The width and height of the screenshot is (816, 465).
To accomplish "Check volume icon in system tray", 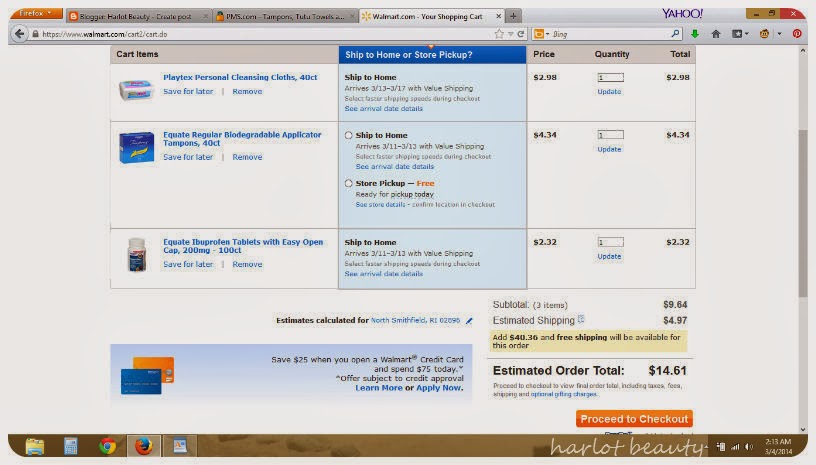I will pos(749,447).
